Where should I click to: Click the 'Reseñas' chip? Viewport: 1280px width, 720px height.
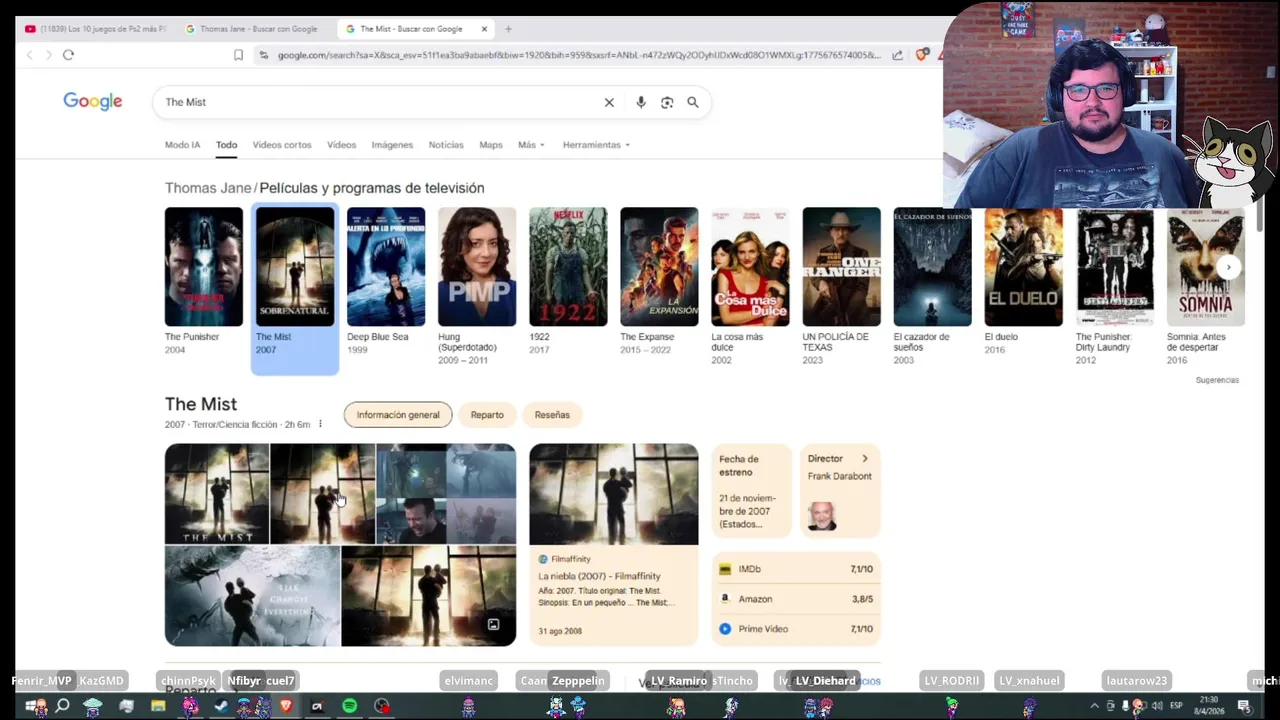(552, 415)
